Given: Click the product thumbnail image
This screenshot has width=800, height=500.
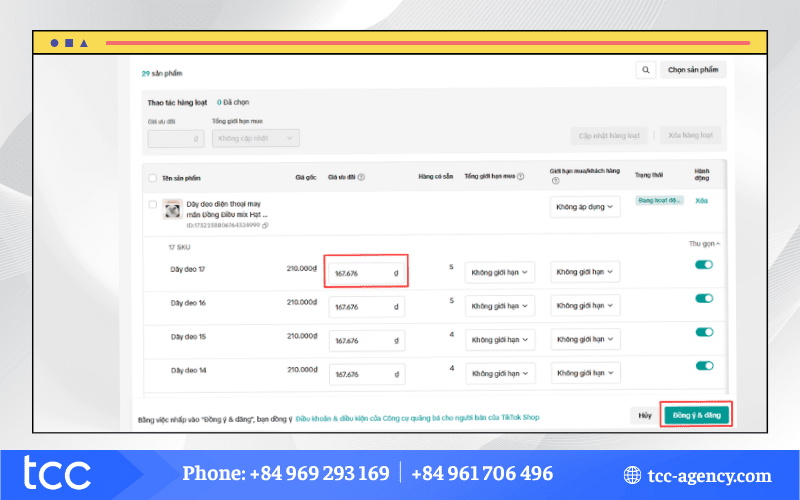Looking at the screenshot, I should 172,209.
